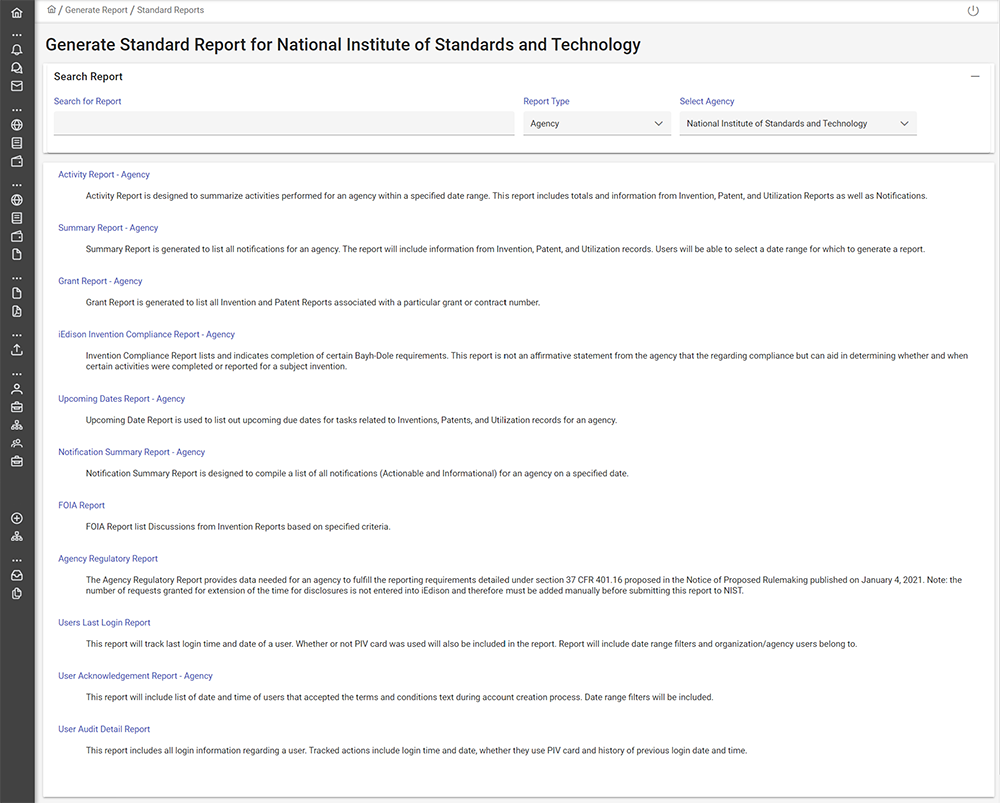This screenshot has height=803, width=1000.
Task: Expand the Select Agency dropdown
Action: point(797,124)
